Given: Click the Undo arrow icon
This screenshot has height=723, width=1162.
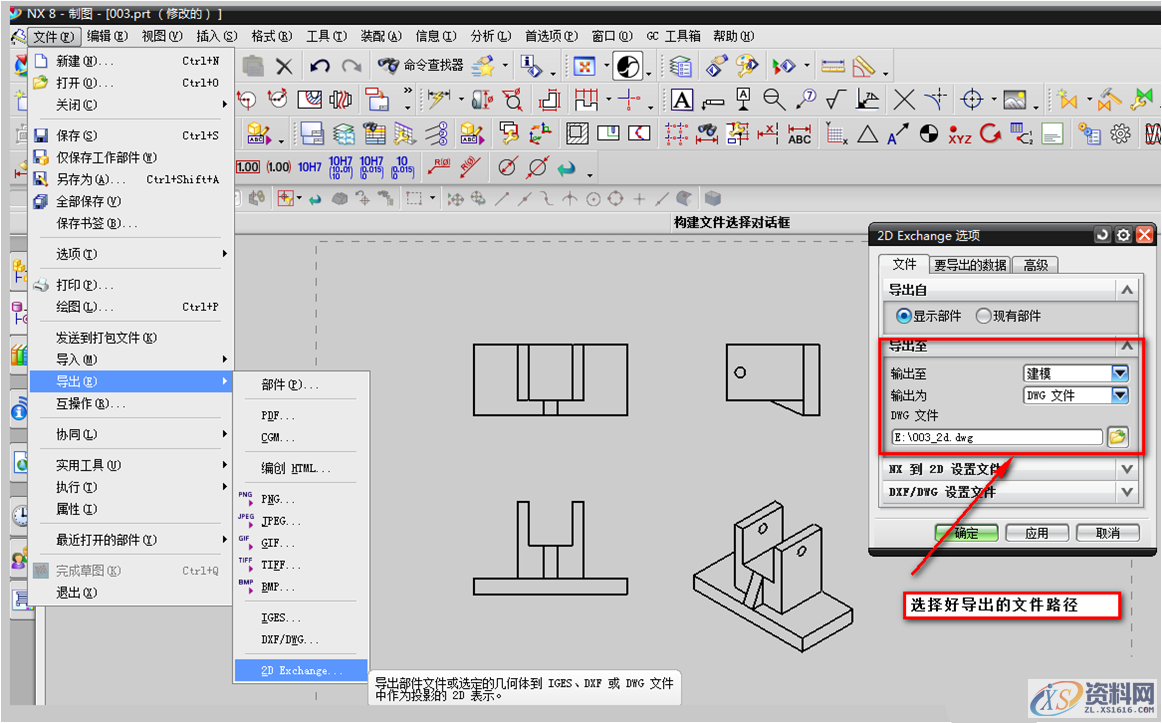Looking at the screenshot, I should (320, 66).
